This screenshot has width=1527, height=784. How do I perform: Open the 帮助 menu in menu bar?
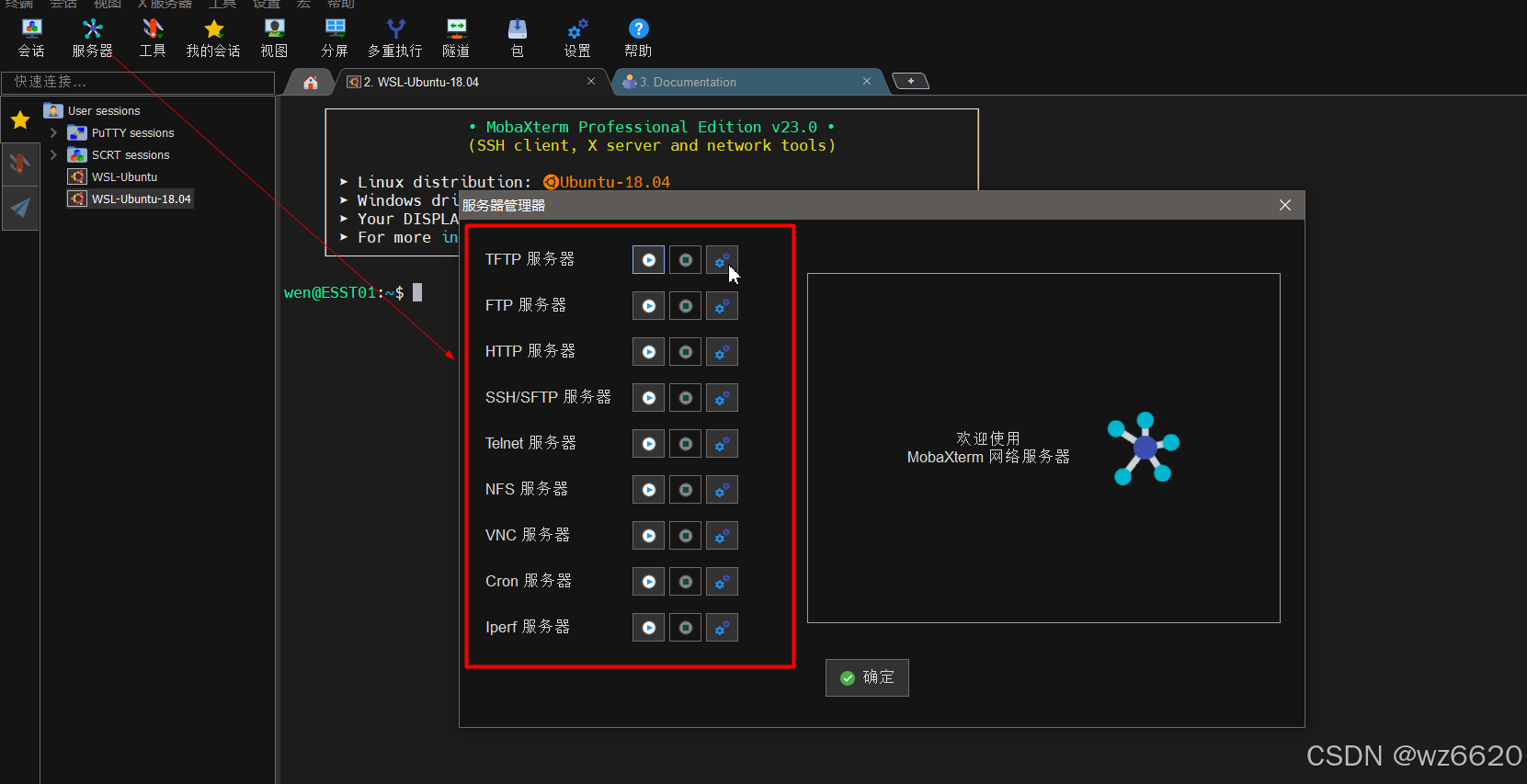[340, 4]
